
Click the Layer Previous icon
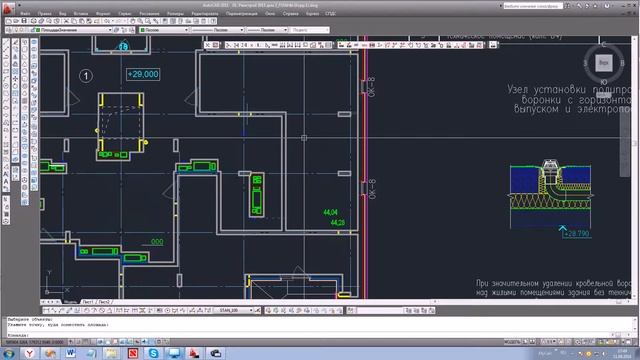[124, 30]
